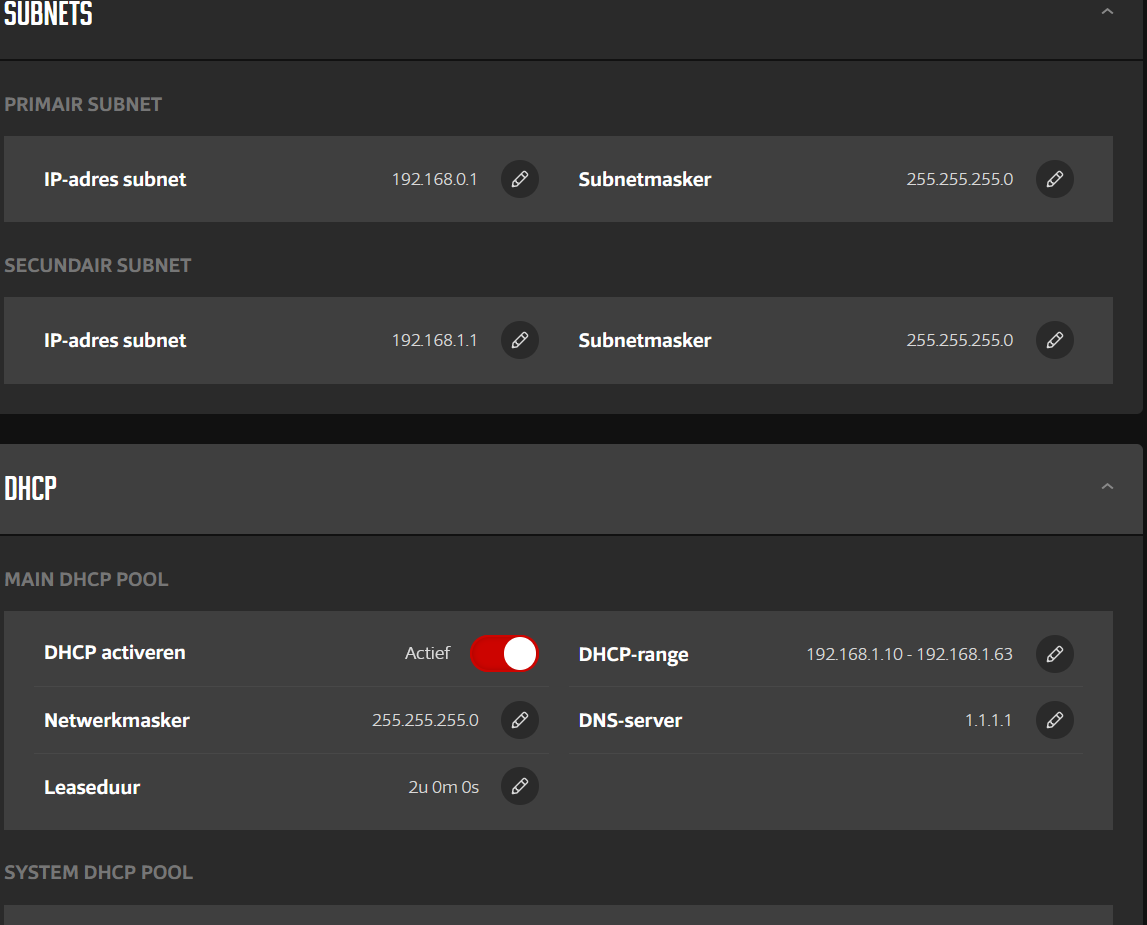The height and width of the screenshot is (925, 1147).
Task: Select the System DHCP Pool heading
Action: 99,873
